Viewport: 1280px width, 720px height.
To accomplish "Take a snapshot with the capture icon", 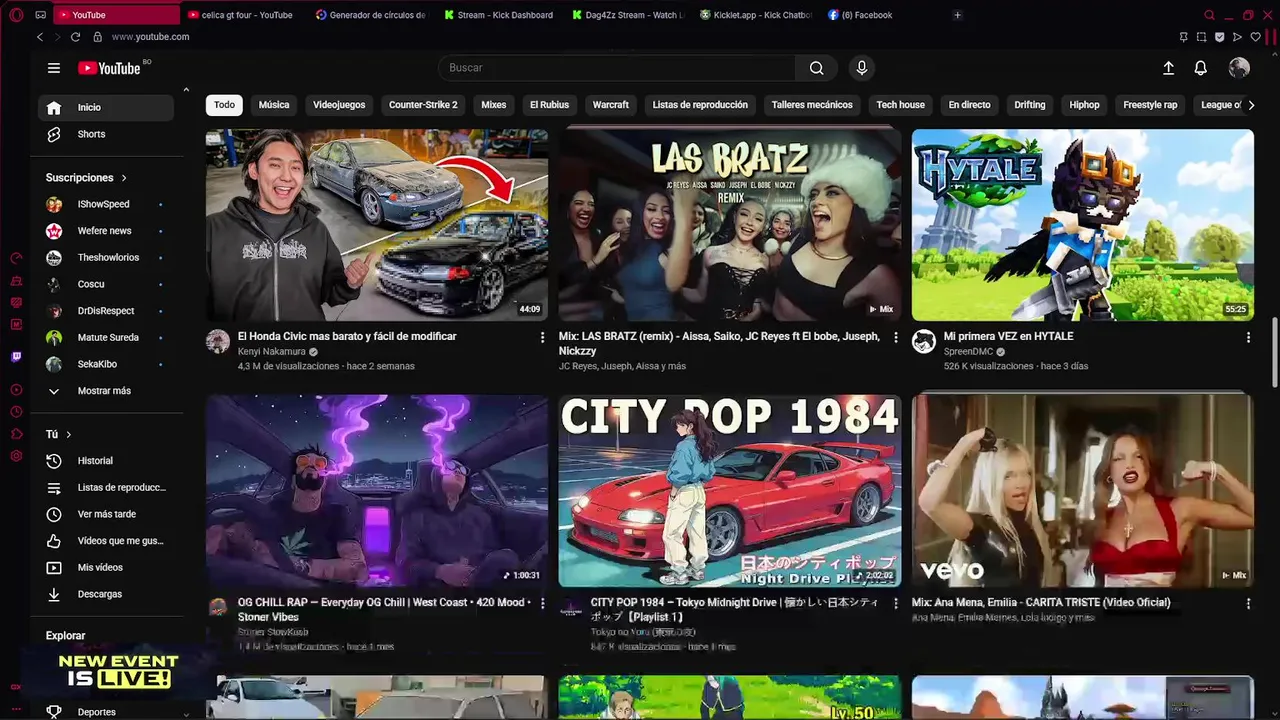I will [x=1201, y=37].
